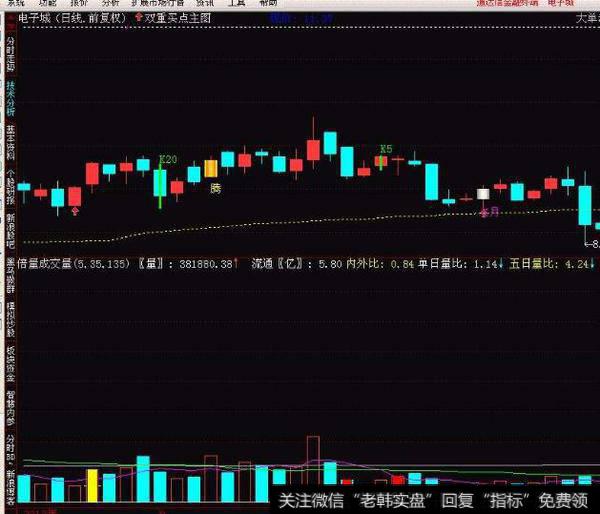
Task: Open the 模拟炒股 sidebar tab
Action: point(10,312)
